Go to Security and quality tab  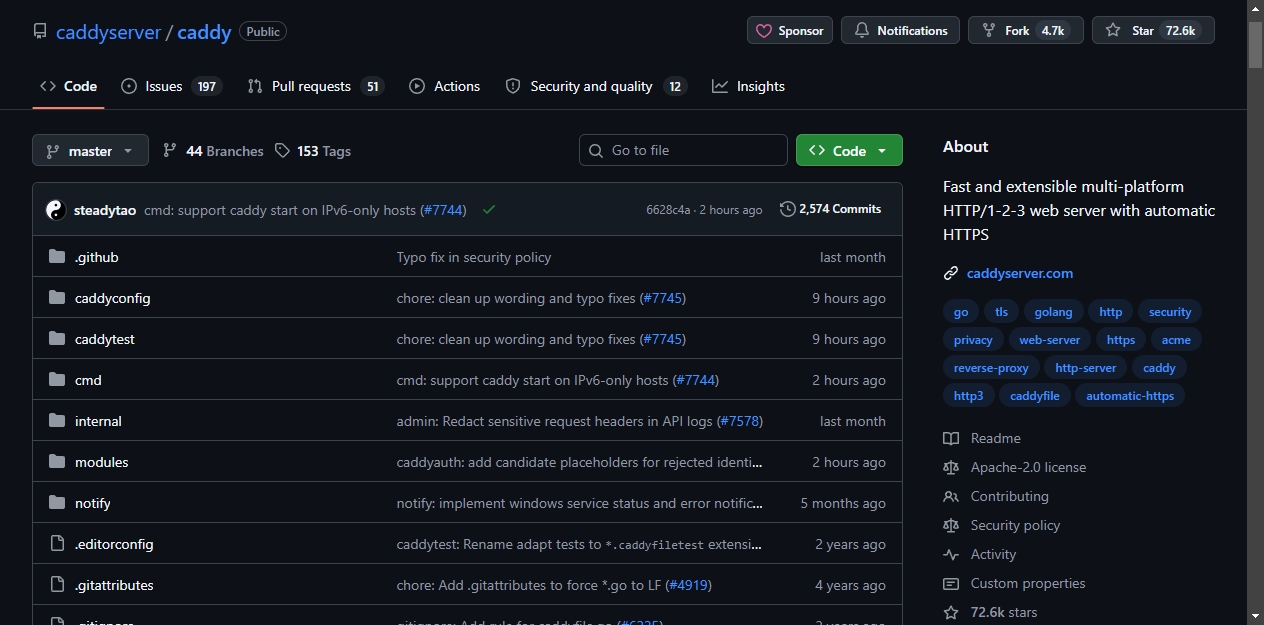tap(596, 86)
